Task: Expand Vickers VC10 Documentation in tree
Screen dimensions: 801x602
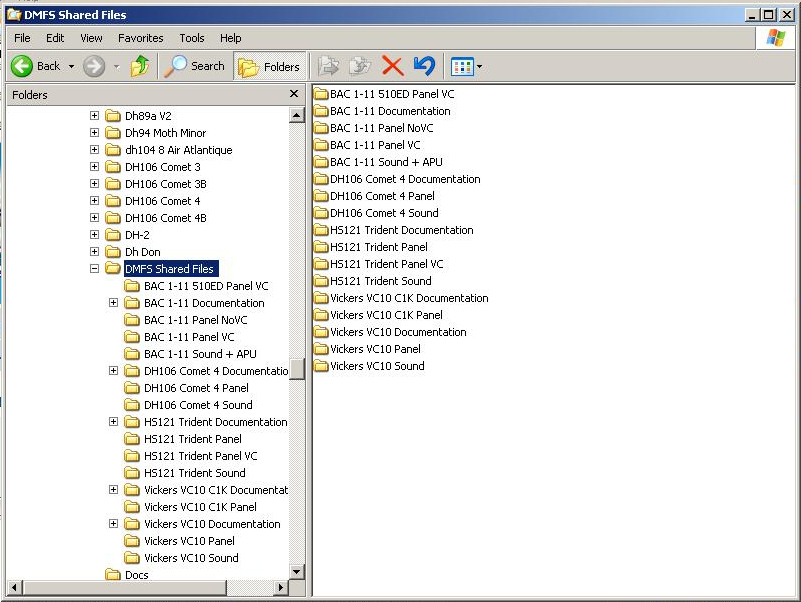Action: [113, 524]
